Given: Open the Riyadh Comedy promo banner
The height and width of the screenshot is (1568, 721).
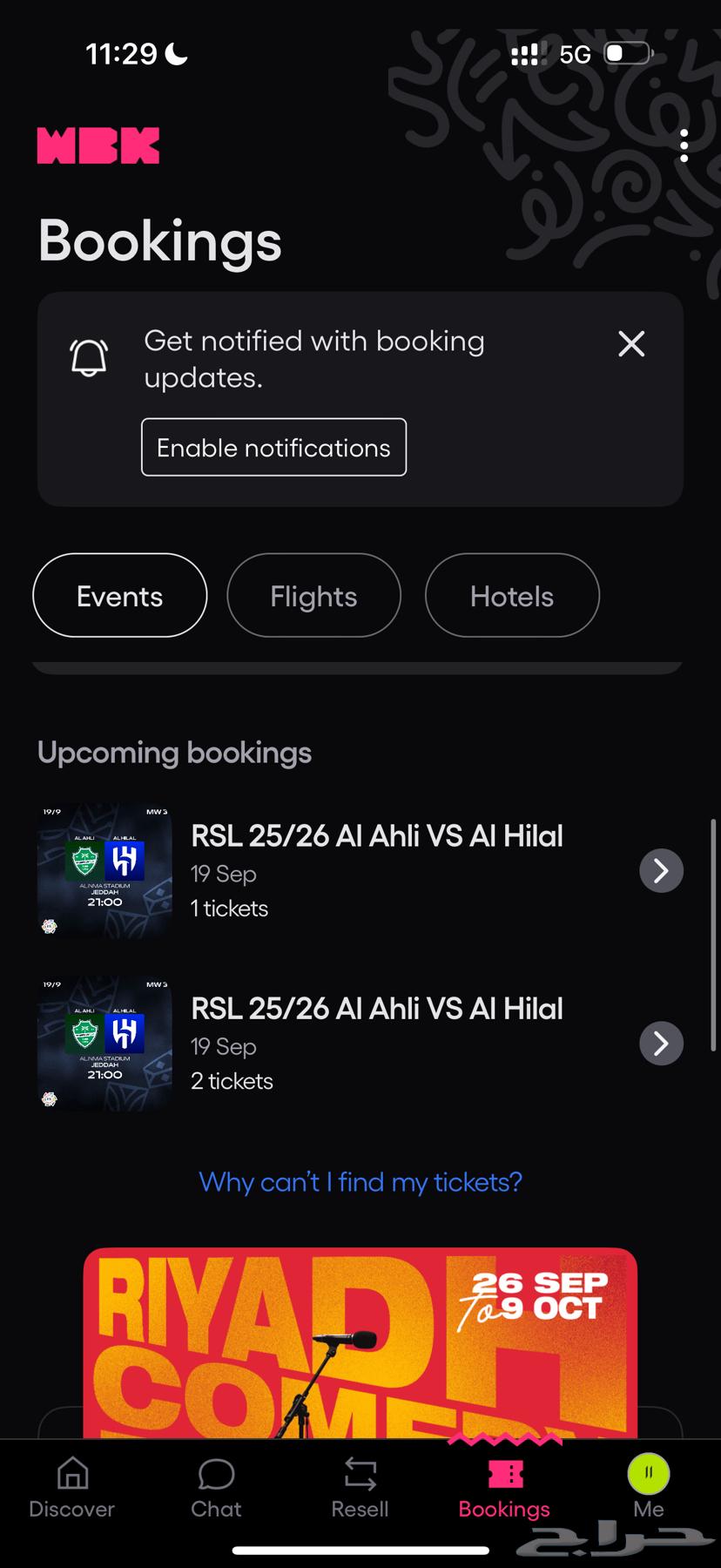Looking at the screenshot, I should 360,1342.
